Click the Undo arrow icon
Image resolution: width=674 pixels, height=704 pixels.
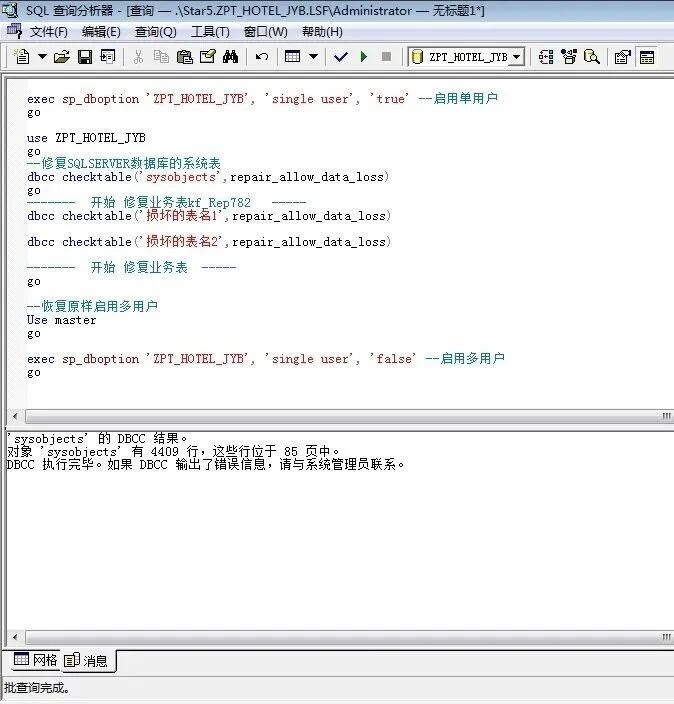click(262, 57)
